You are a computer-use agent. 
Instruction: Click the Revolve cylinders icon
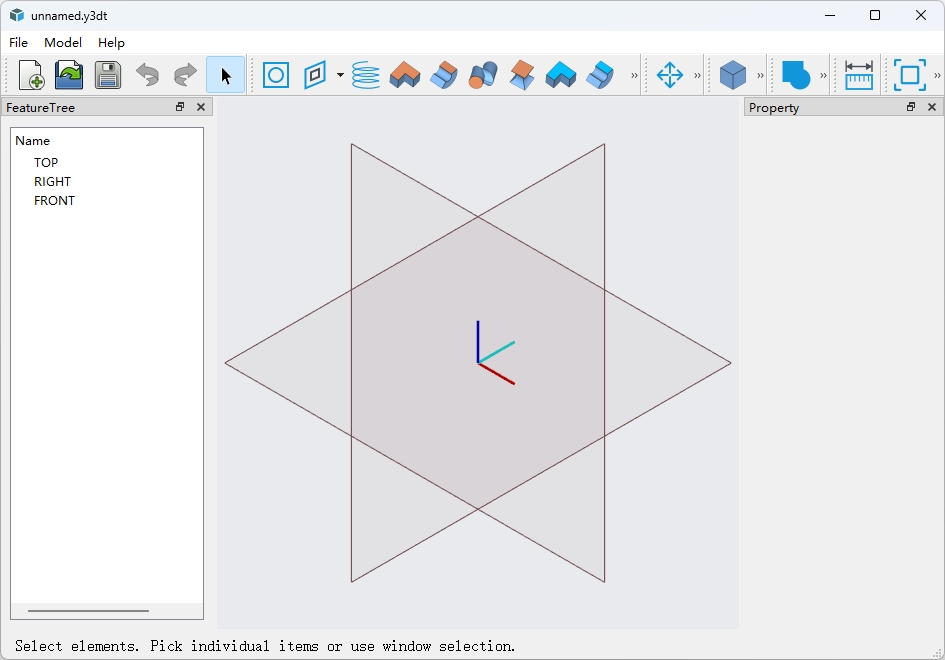tap(483, 75)
